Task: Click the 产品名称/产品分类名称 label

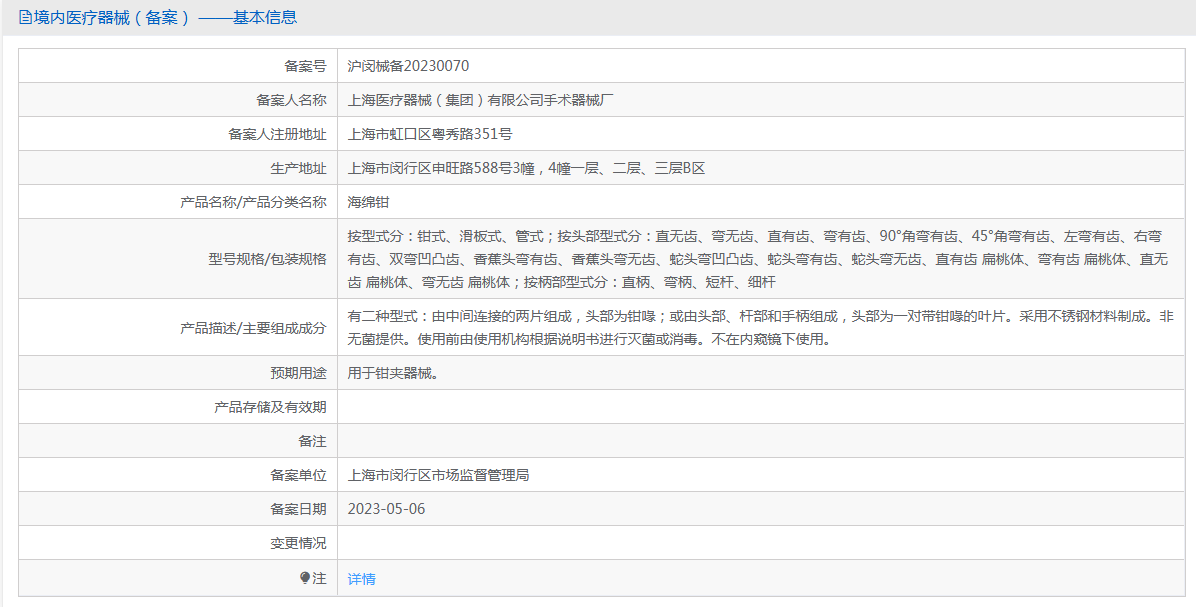Action: point(253,202)
